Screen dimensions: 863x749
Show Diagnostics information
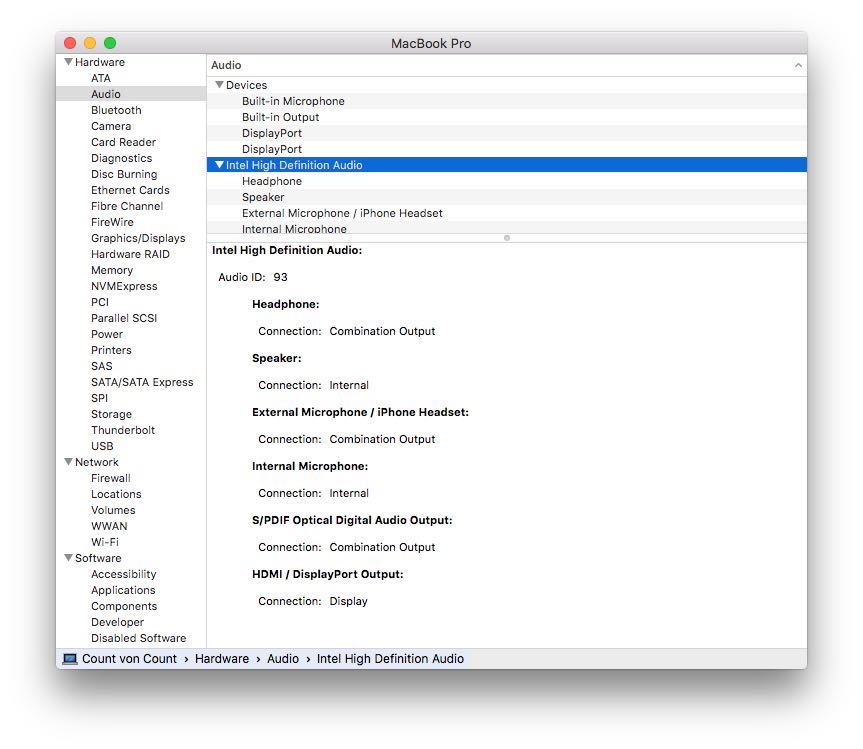[x=122, y=158]
